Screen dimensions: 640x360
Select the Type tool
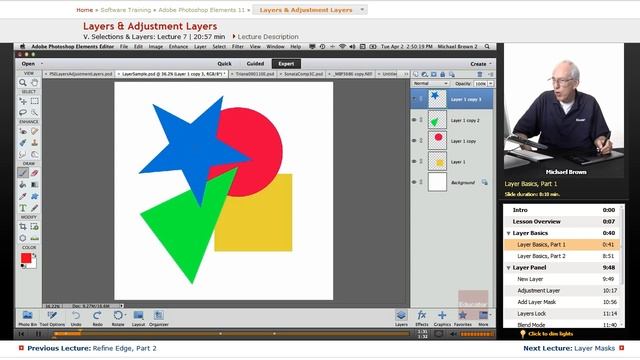(23, 208)
